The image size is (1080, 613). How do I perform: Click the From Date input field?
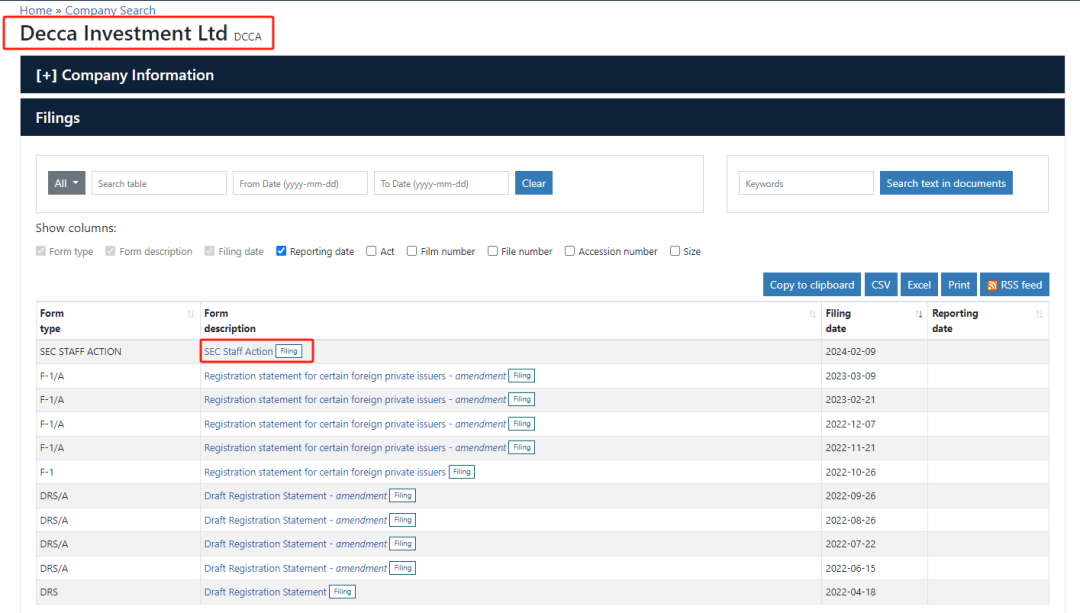(300, 183)
